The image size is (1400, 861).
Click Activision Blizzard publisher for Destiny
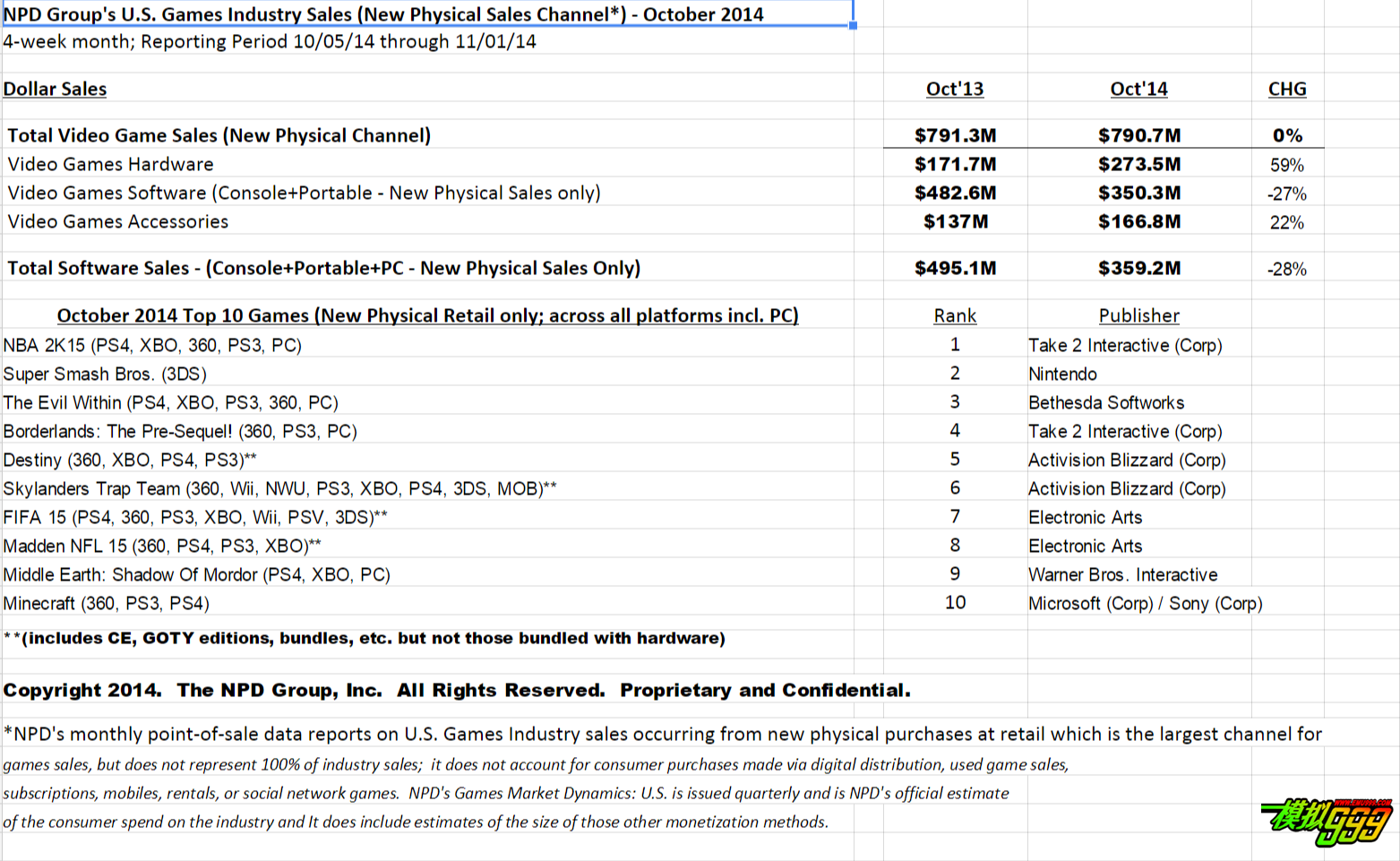(1127, 460)
